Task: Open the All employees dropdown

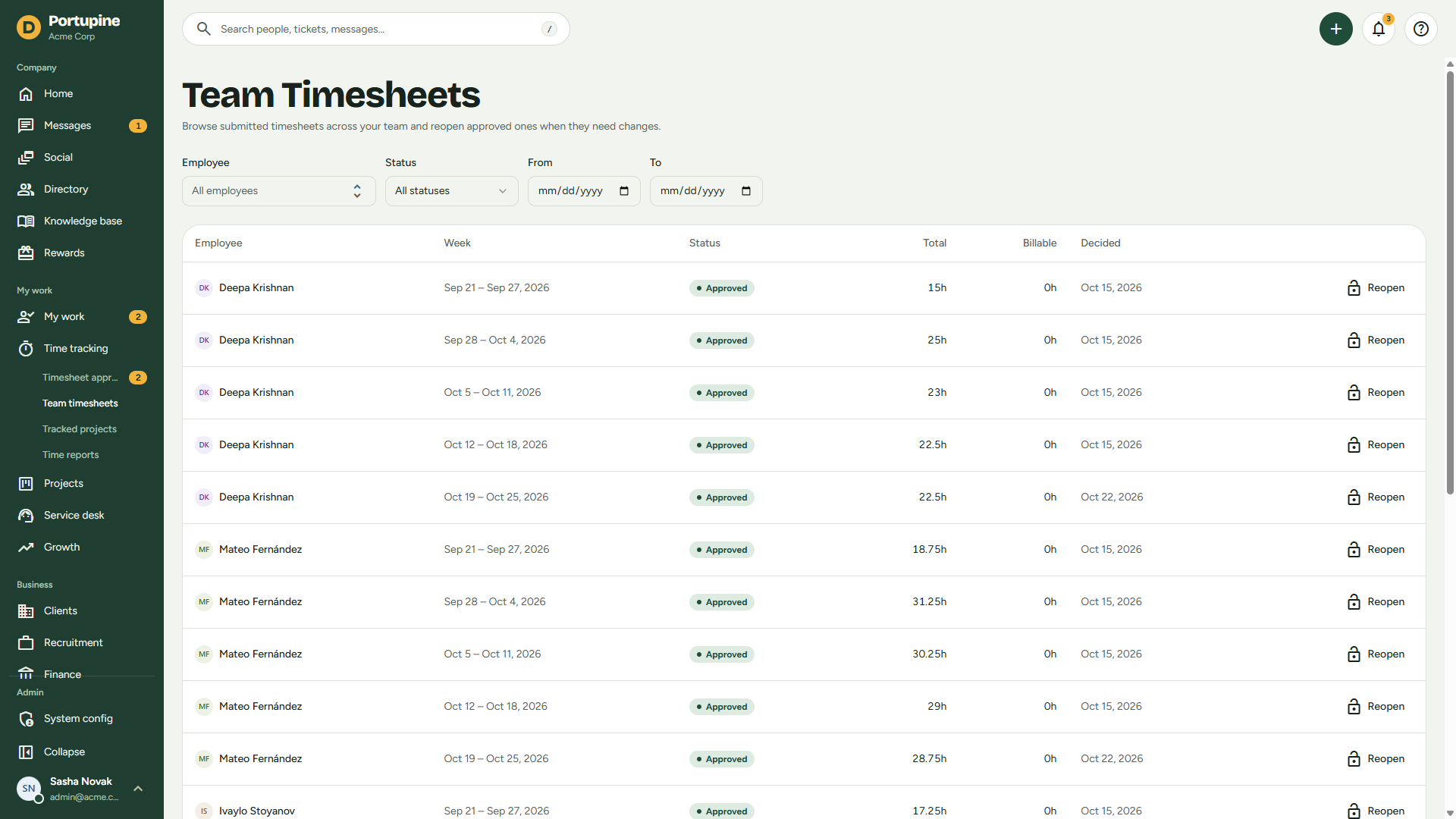Action: pyautogui.click(x=278, y=191)
